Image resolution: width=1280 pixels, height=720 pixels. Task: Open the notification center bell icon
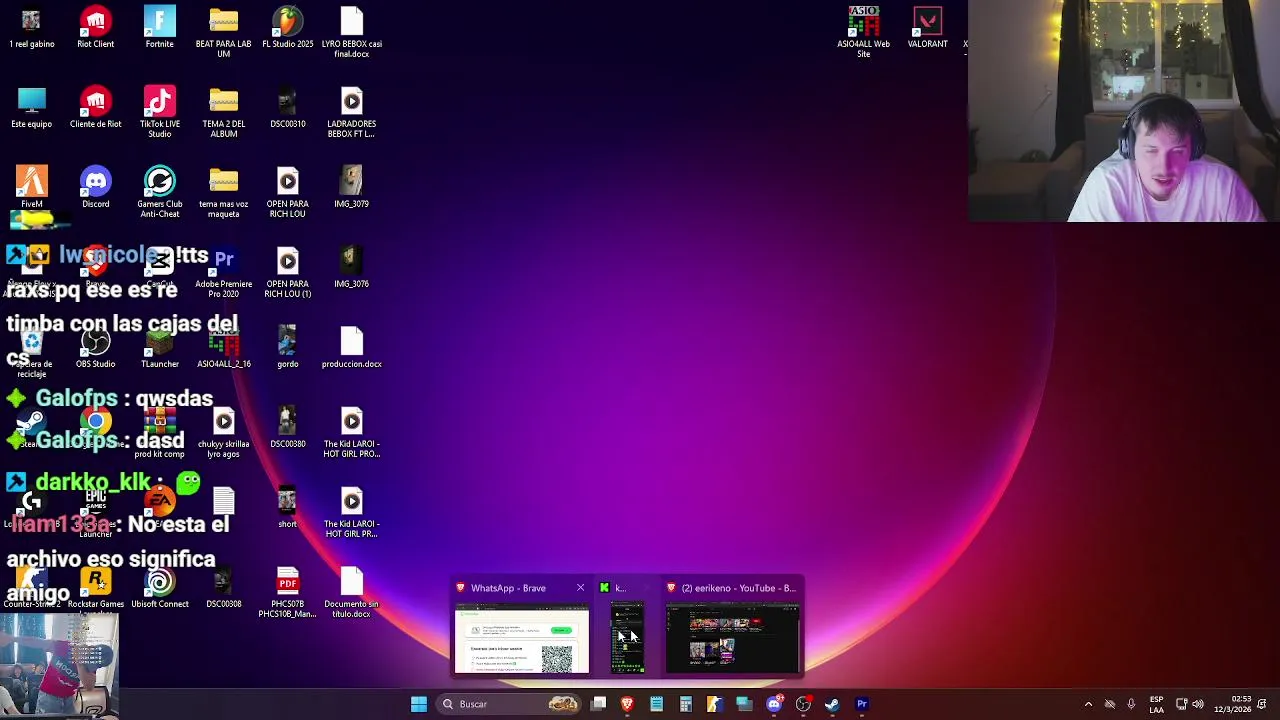click(1262, 704)
